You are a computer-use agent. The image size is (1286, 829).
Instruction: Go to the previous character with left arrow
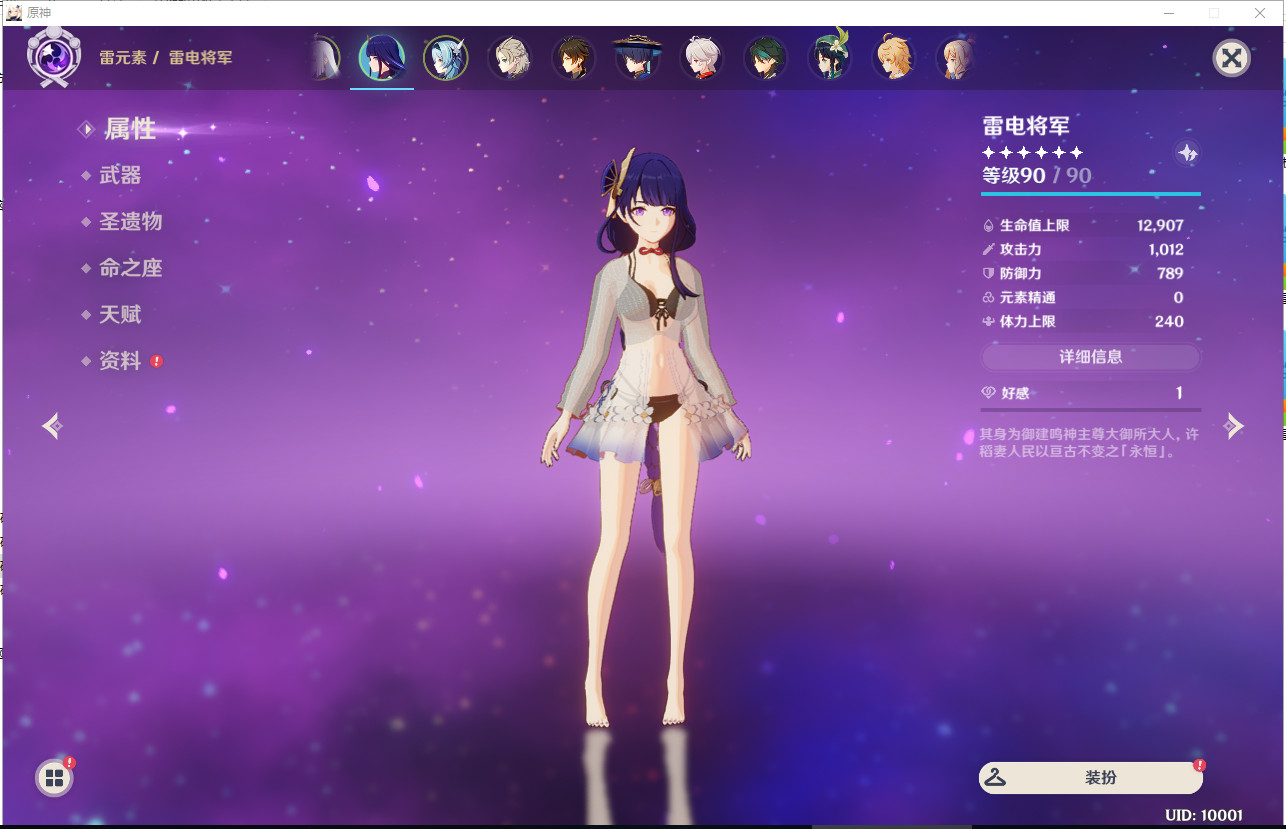pyautogui.click(x=53, y=426)
